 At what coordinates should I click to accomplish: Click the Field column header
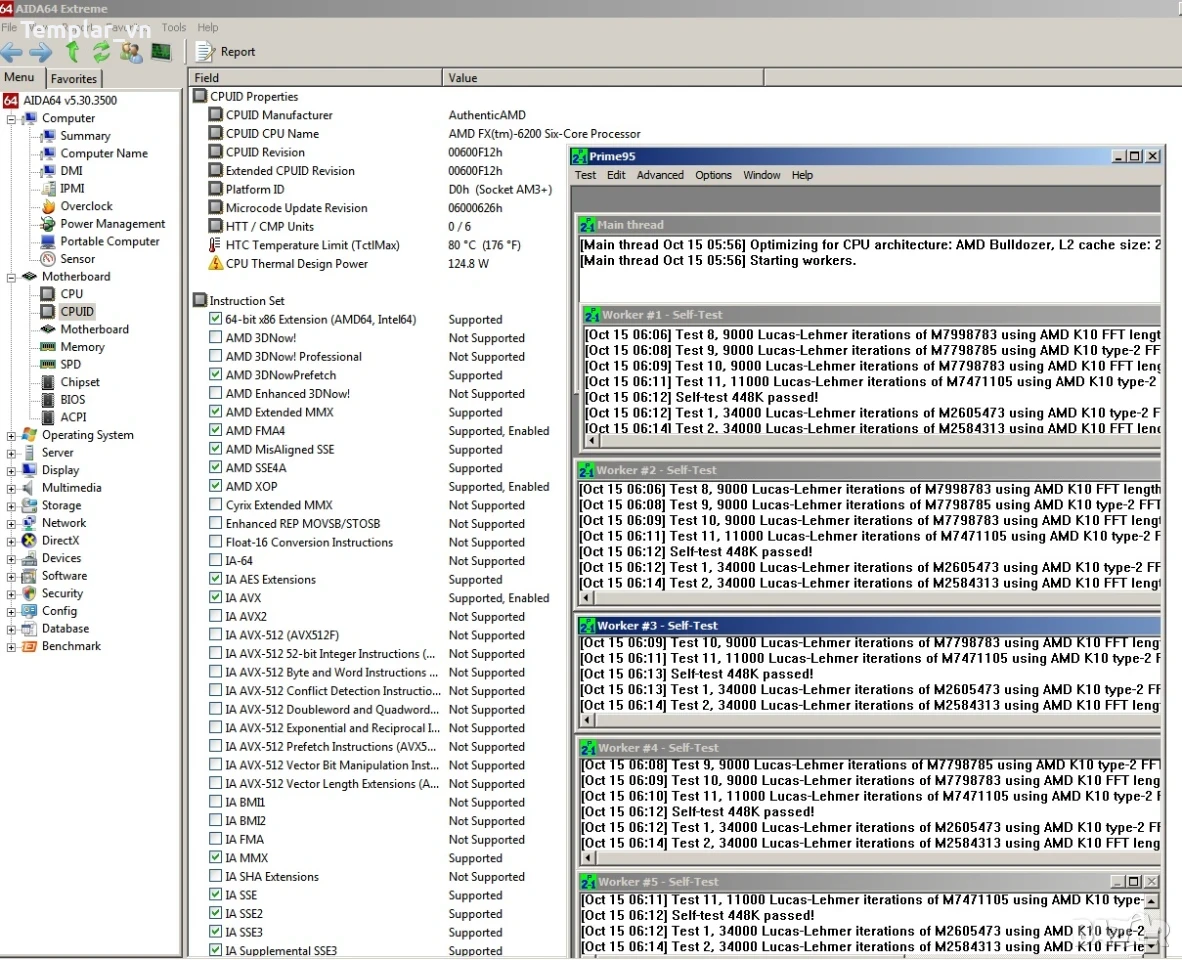pos(315,78)
